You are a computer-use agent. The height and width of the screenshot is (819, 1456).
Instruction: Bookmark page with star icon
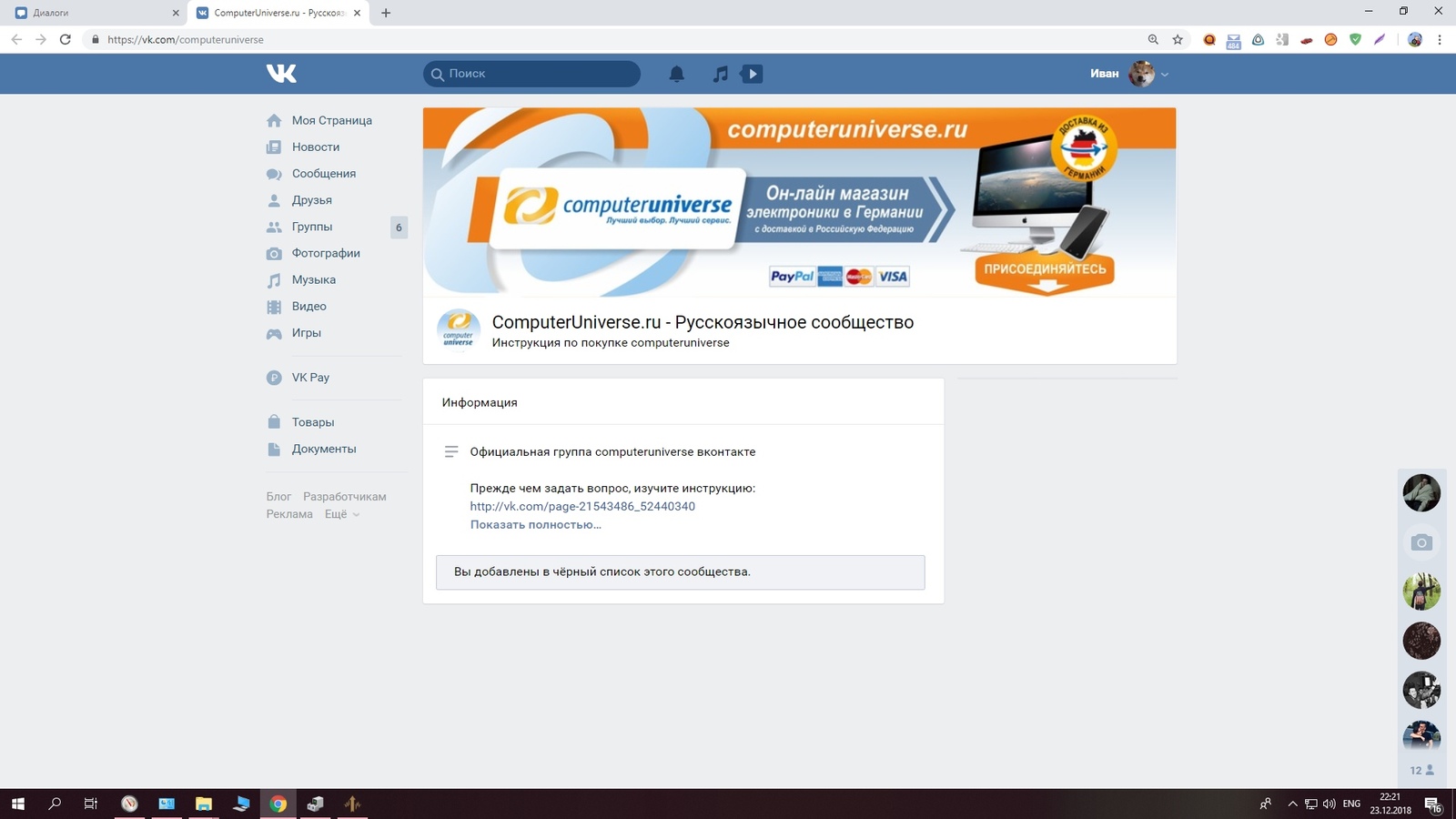[x=1178, y=39]
